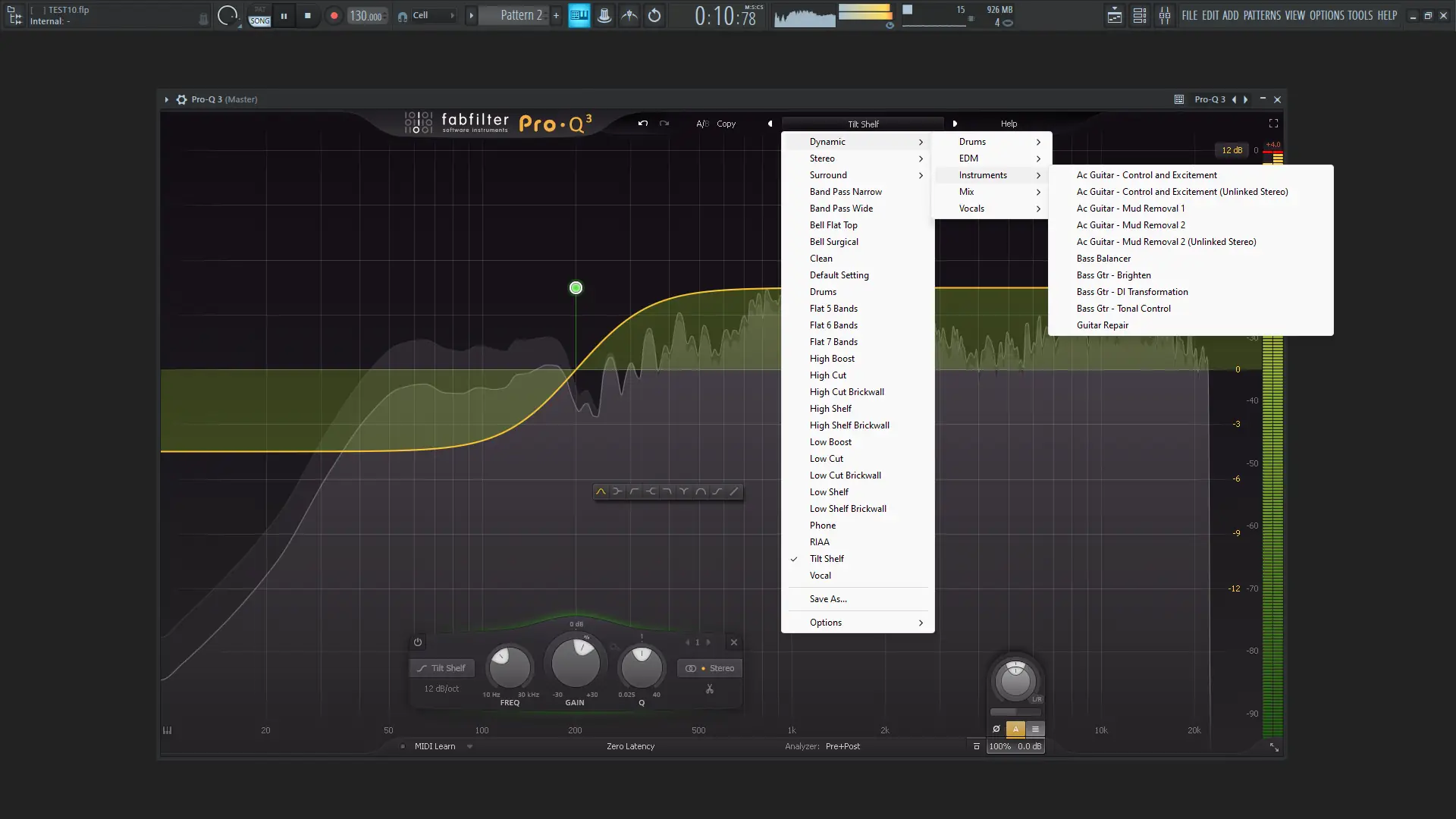The height and width of the screenshot is (819, 1456).
Task: Choose the Bass Balancer preset
Action: [1103, 259]
